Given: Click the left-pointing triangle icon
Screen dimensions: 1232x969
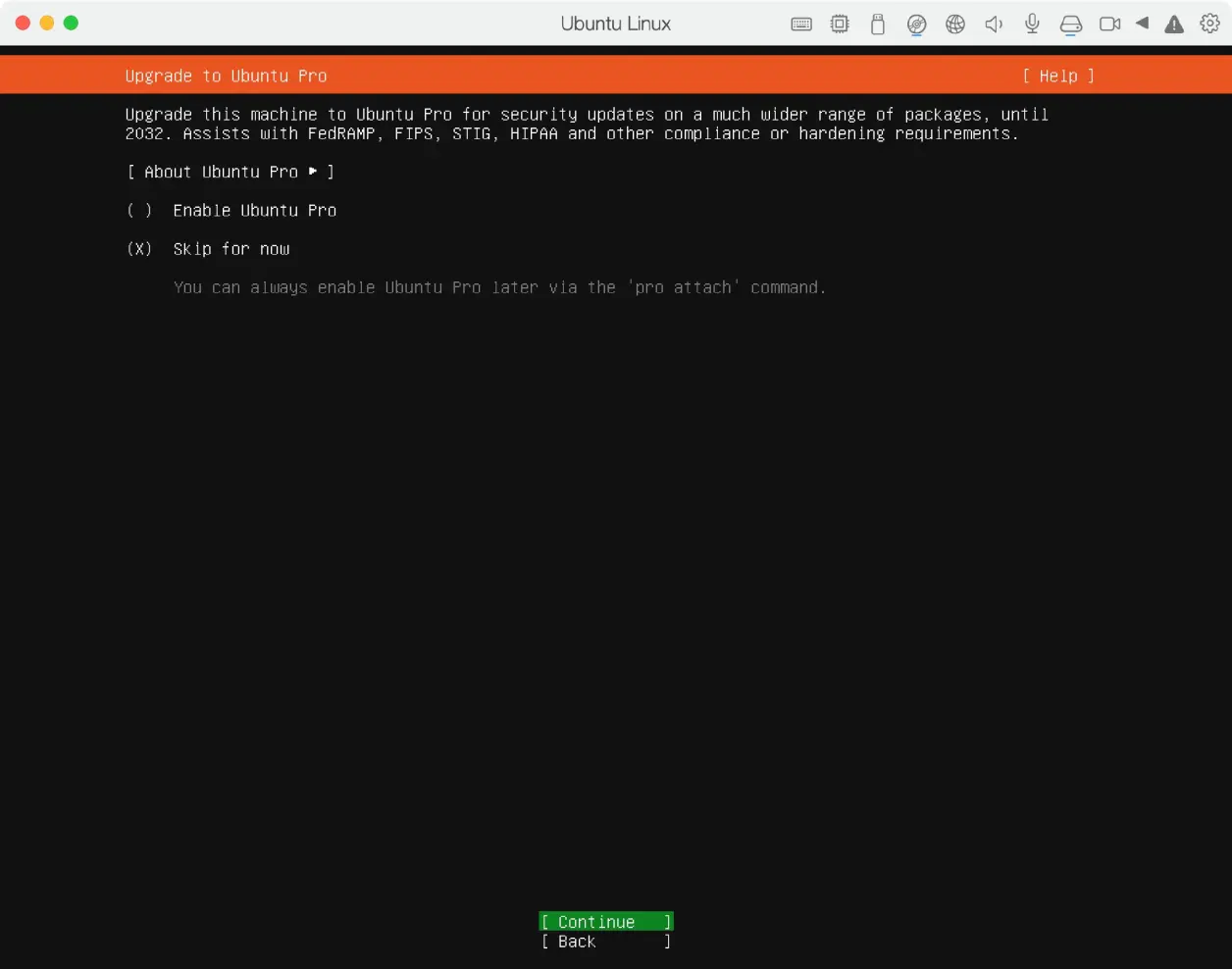Looking at the screenshot, I should click(1142, 23).
